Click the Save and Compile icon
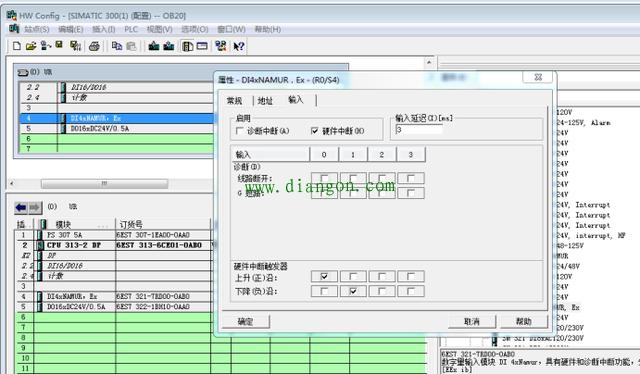The image size is (640, 374). pos(75,46)
